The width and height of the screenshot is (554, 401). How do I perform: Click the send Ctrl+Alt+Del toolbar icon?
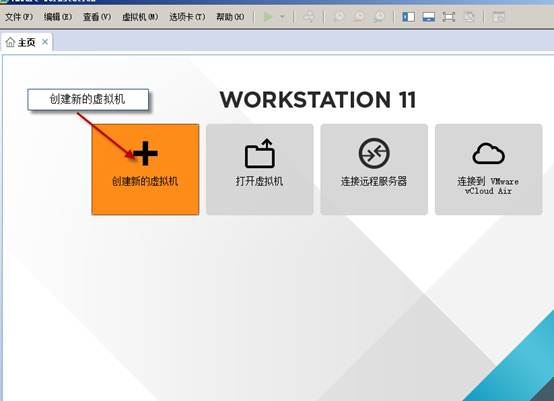pos(309,17)
